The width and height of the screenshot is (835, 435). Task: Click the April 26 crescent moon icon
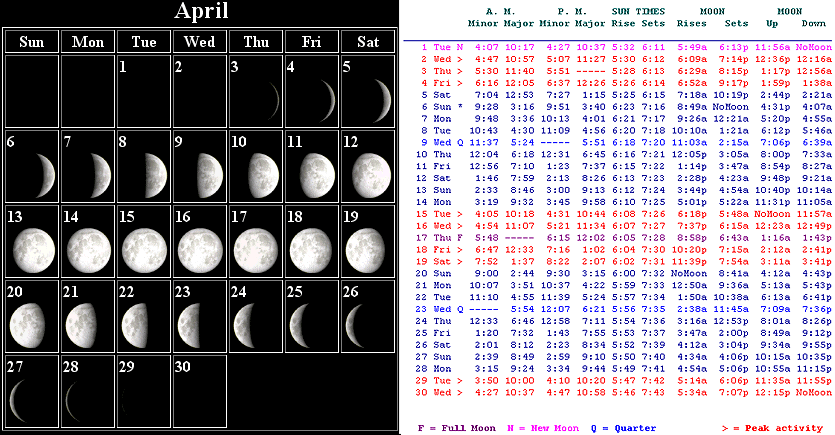pos(375,323)
